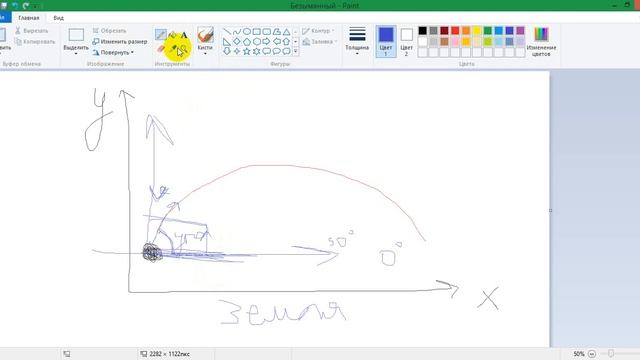Open the Повернуть rotate dropdown
The image size is (640, 360).
click(x=113, y=53)
